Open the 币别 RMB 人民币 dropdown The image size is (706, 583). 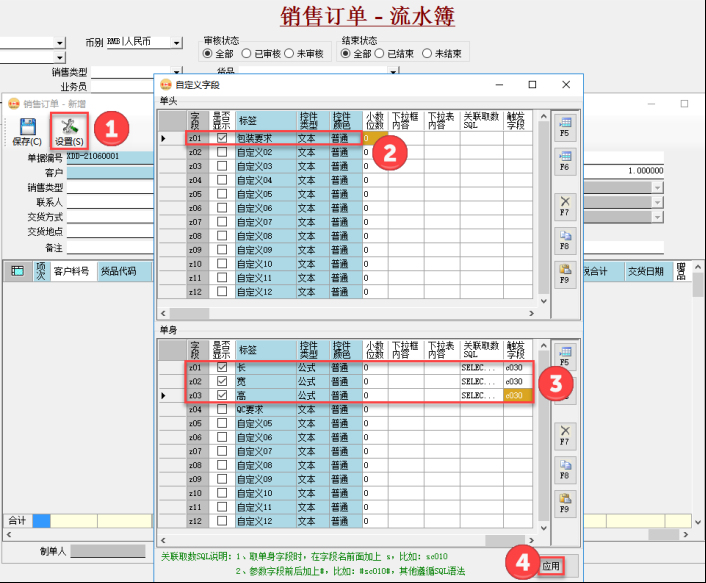tap(177, 43)
